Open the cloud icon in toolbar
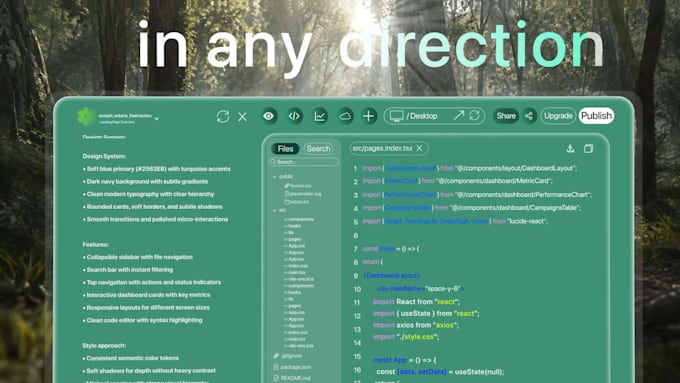The width and height of the screenshot is (680, 383). (345, 116)
